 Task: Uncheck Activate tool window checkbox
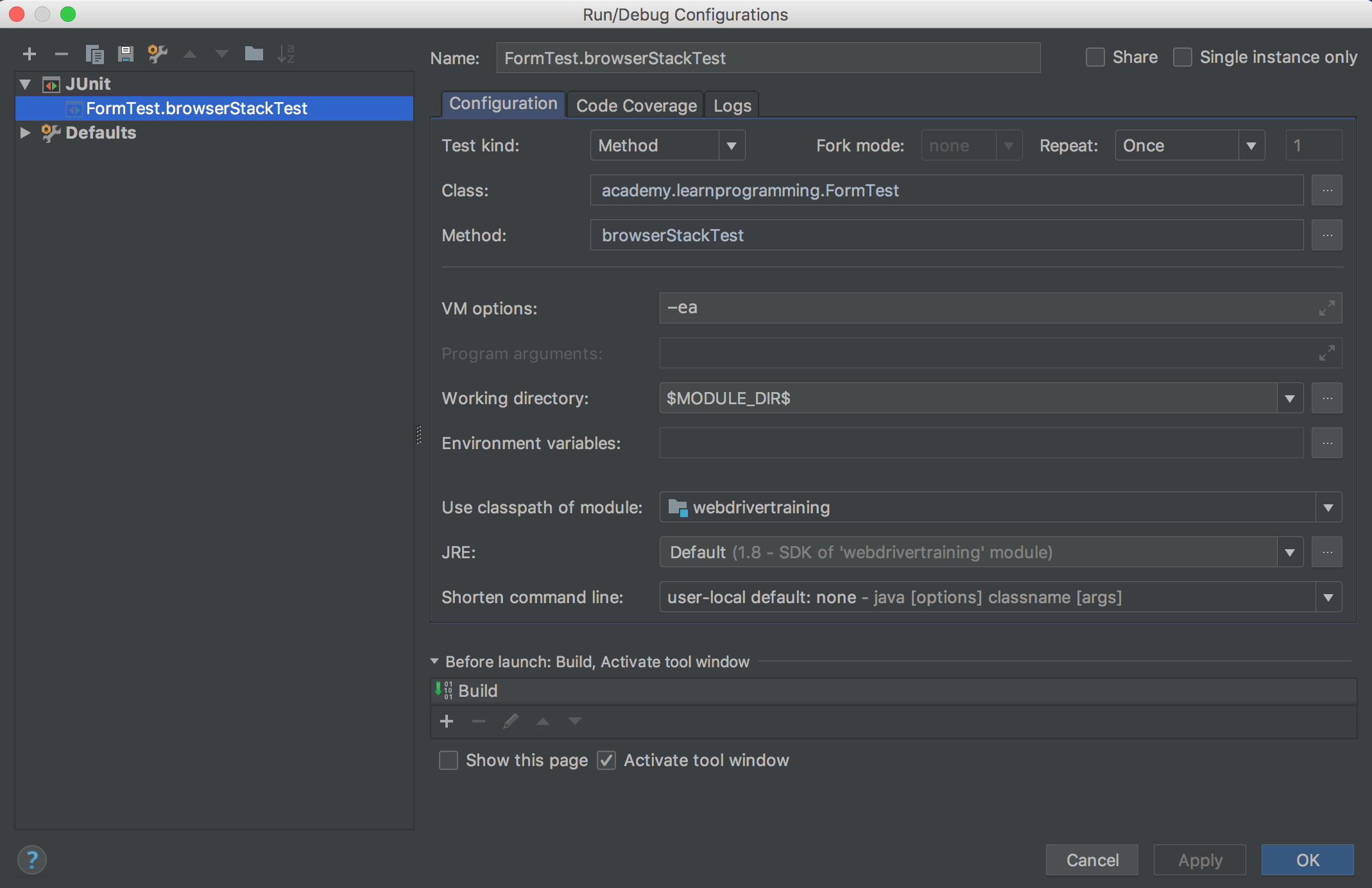pyautogui.click(x=606, y=760)
